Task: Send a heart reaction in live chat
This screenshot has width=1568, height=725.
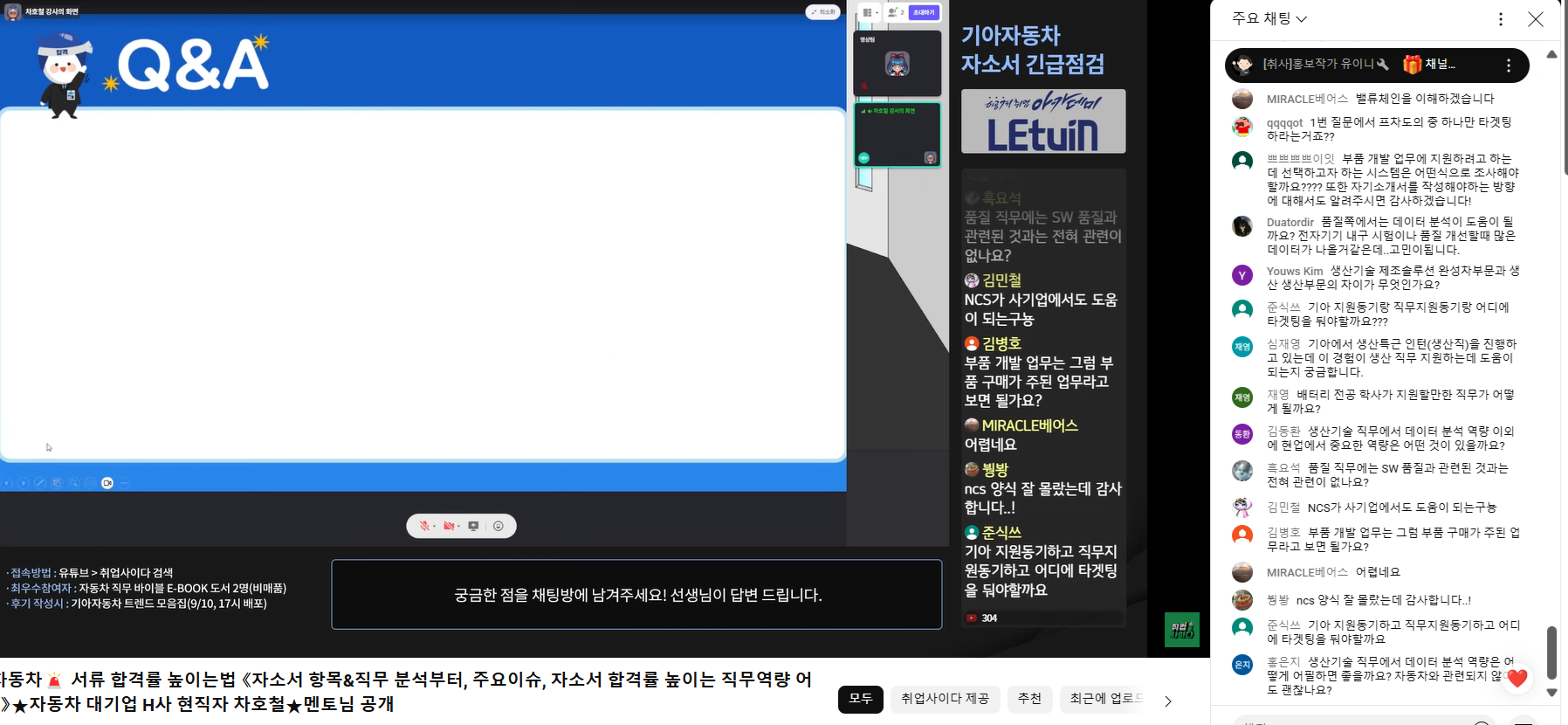Action: [1517, 678]
